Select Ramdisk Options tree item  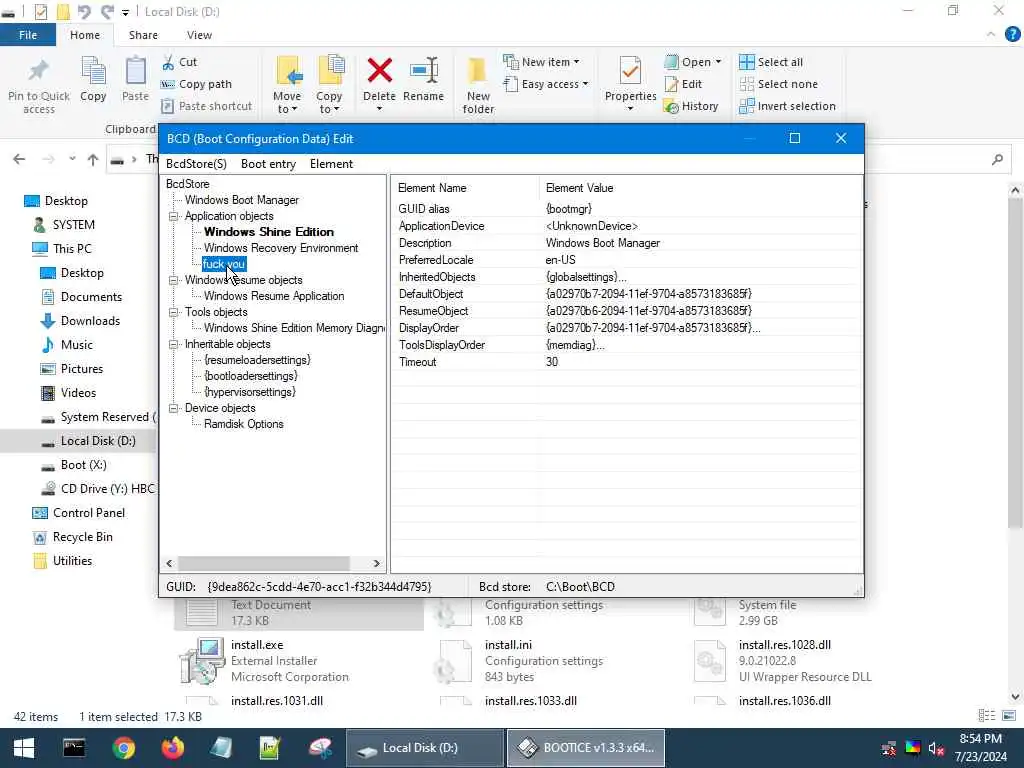(x=244, y=424)
